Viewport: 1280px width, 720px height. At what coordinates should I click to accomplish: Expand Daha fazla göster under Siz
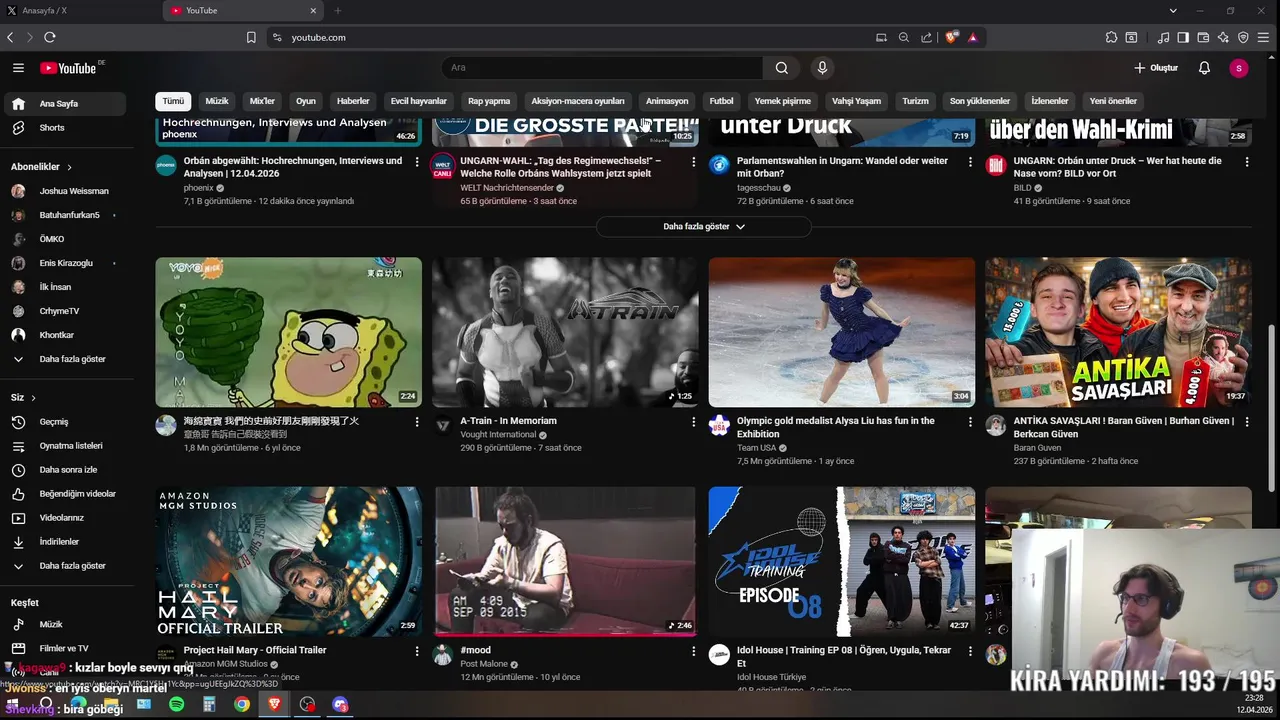66,566
